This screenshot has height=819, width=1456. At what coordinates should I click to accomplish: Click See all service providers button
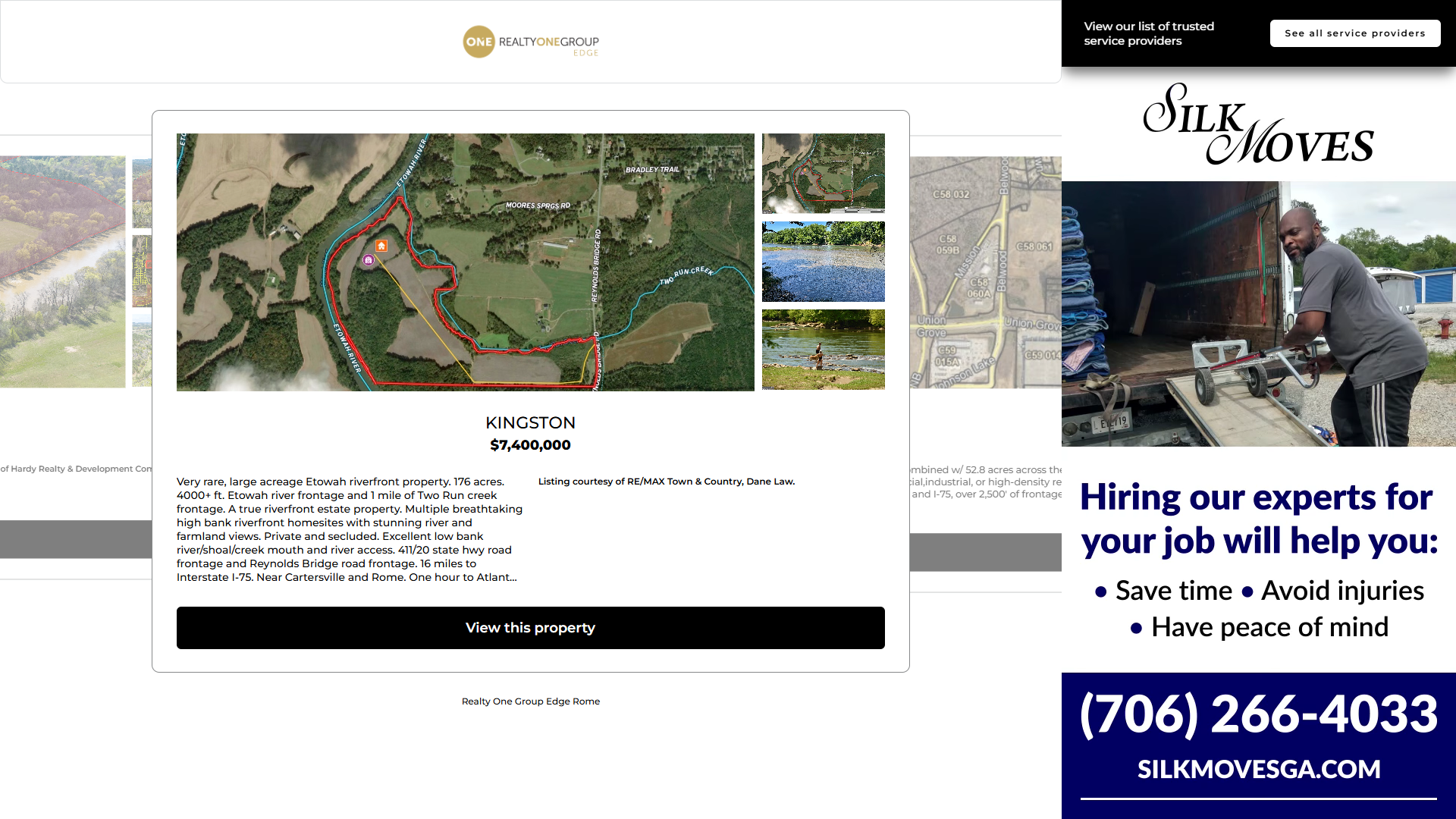click(1354, 33)
